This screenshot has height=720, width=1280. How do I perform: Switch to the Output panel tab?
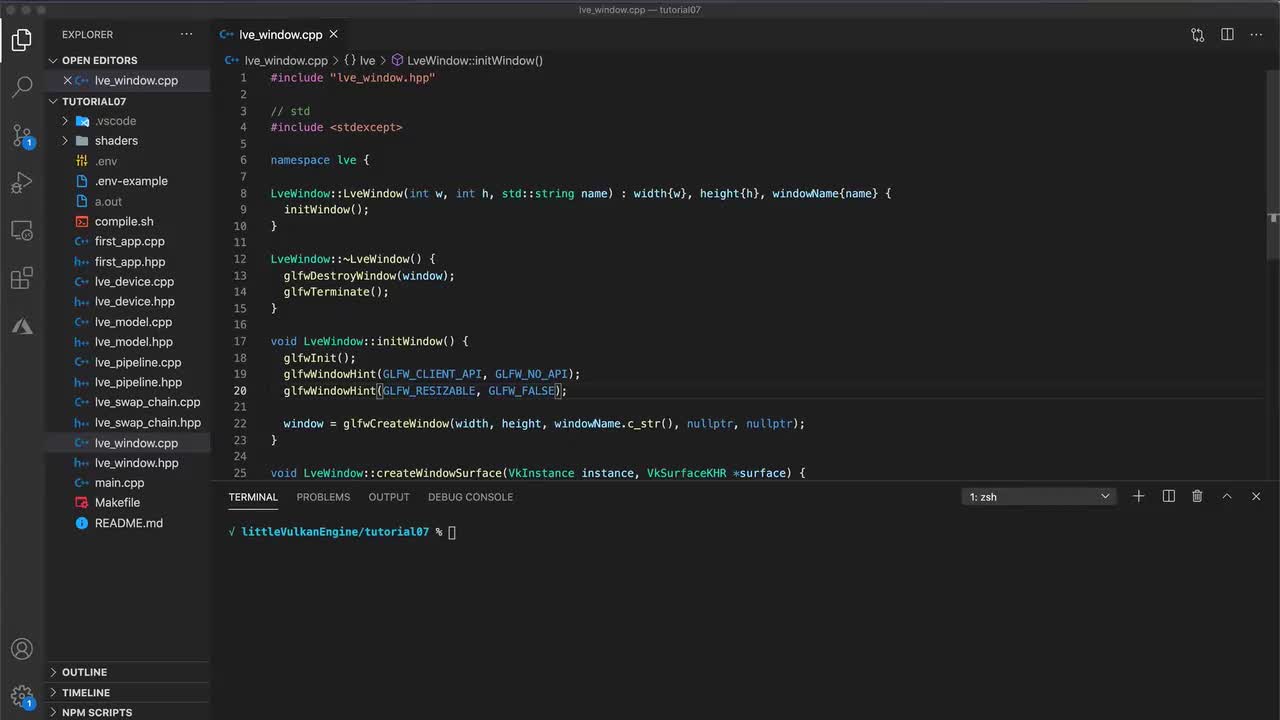point(389,497)
